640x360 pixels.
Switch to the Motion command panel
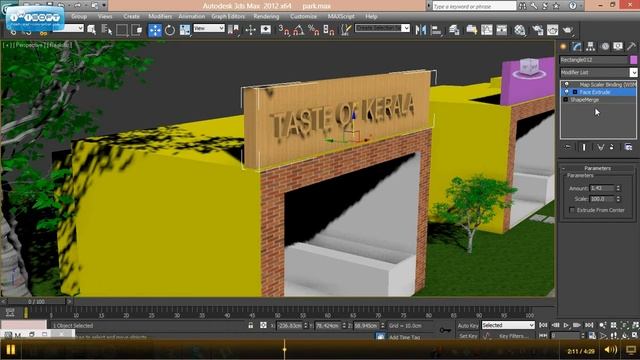click(605, 47)
